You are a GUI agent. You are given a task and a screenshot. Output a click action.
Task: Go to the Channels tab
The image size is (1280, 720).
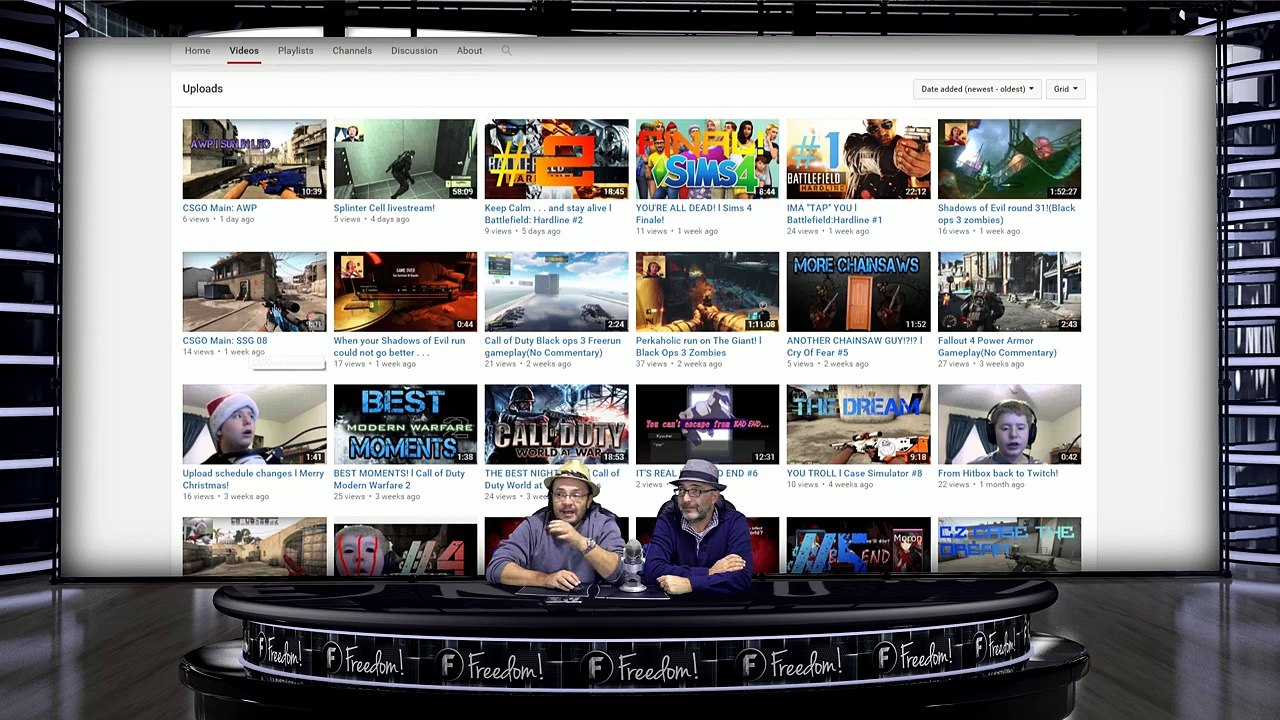[x=352, y=51]
